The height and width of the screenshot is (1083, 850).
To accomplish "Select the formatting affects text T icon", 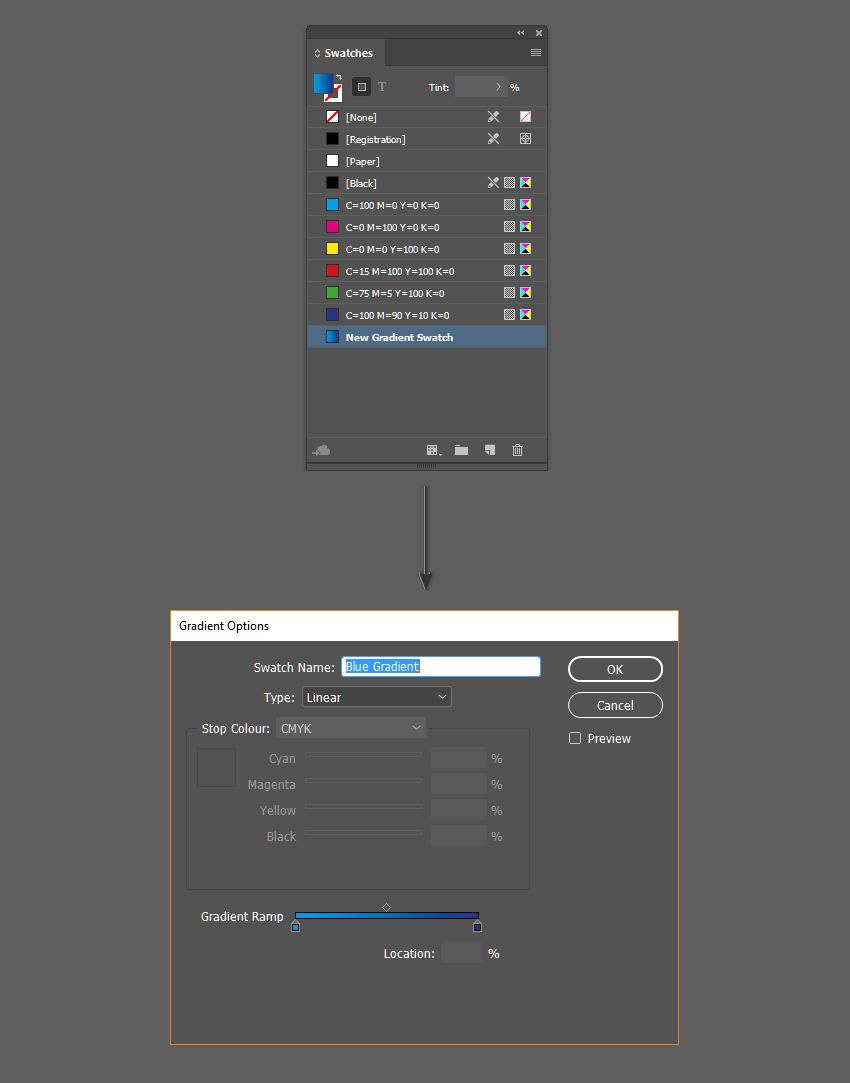I will [x=382, y=87].
